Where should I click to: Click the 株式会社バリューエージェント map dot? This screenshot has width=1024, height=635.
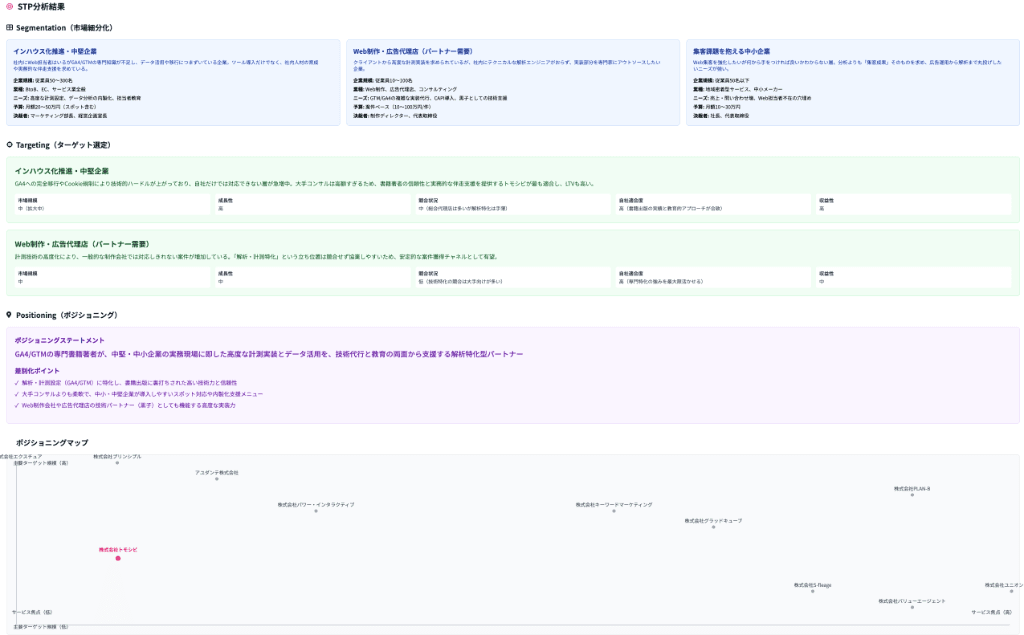pyautogui.click(x=912, y=607)
